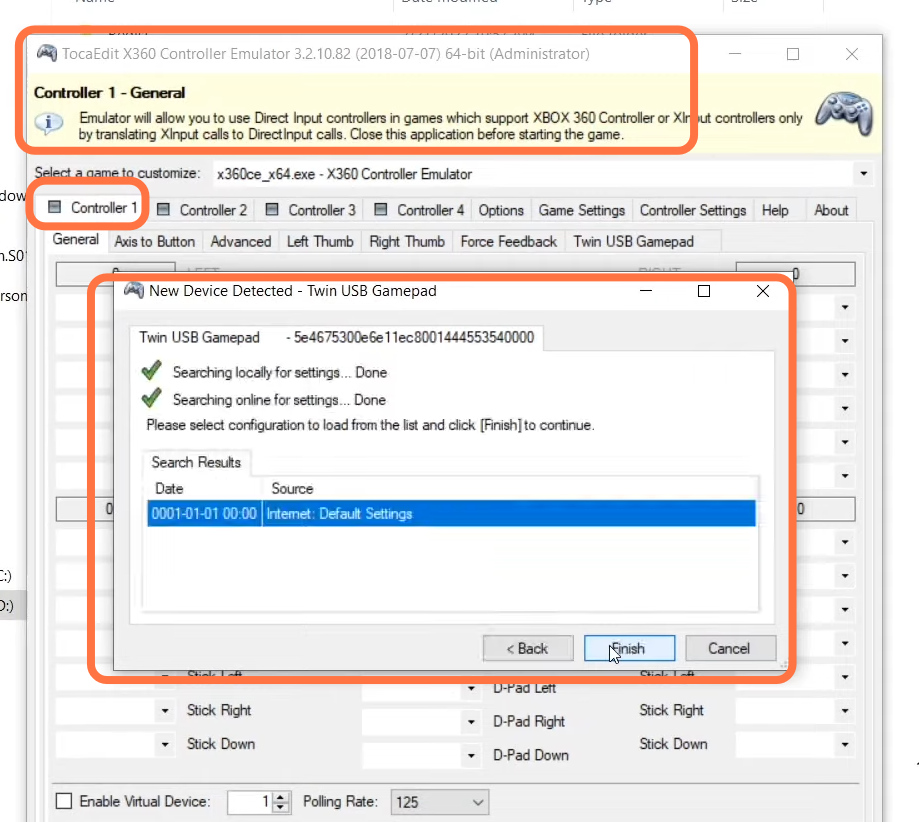Image resolution: width=919 pixels, height=822 pixels.
Task: Expand the game selection dropdown
Action: (863, 174)
